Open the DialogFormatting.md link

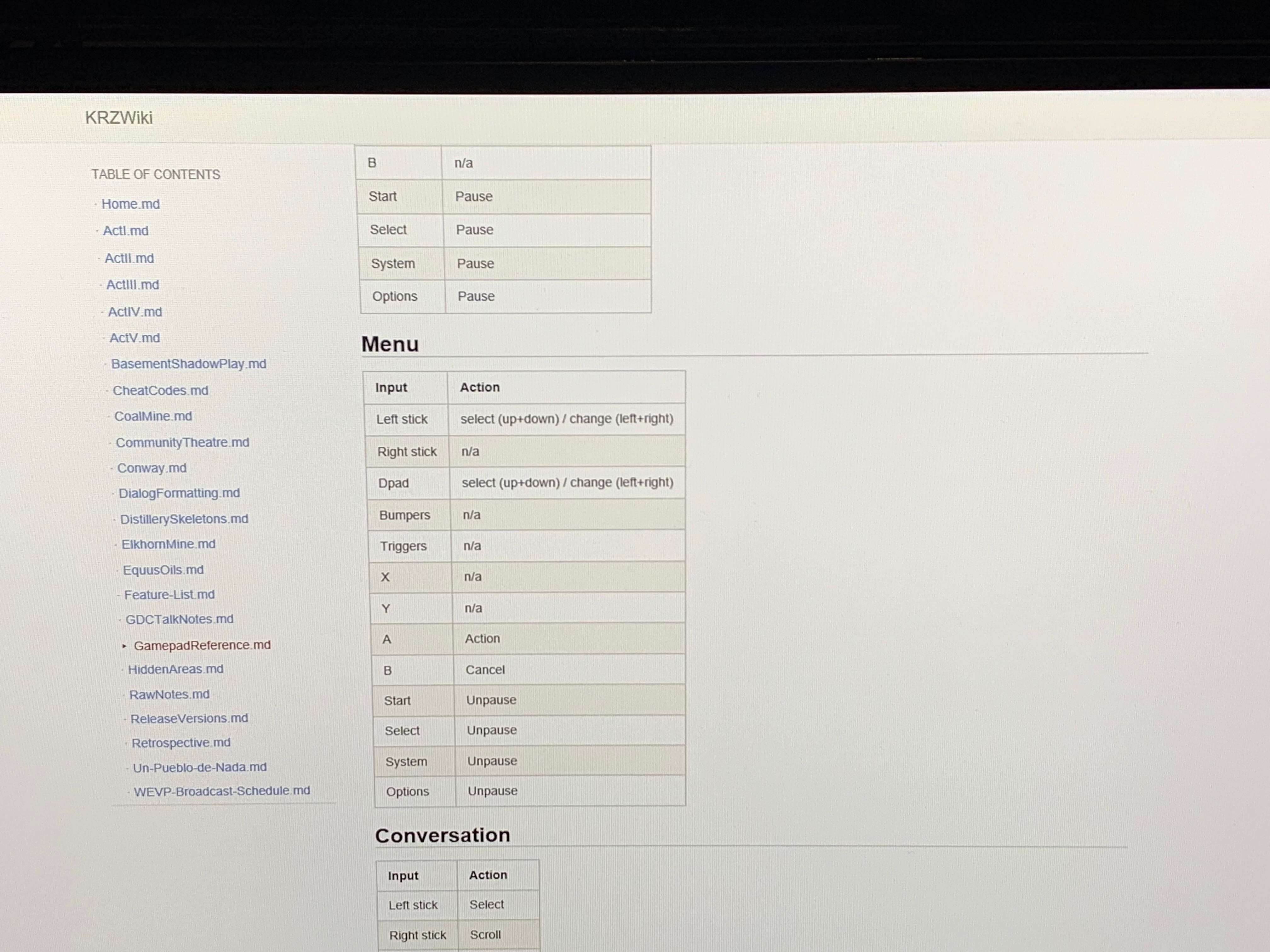point(179,494)
